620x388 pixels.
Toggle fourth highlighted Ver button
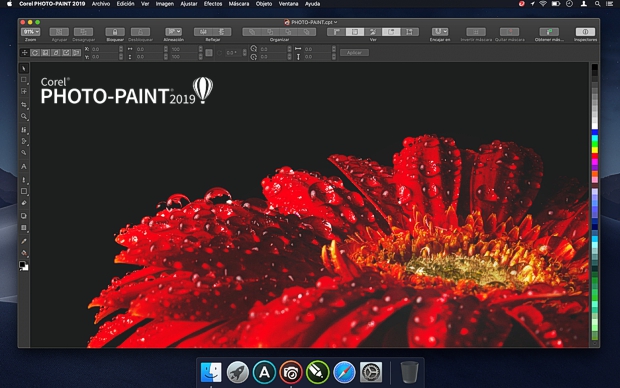coord(391,32)
